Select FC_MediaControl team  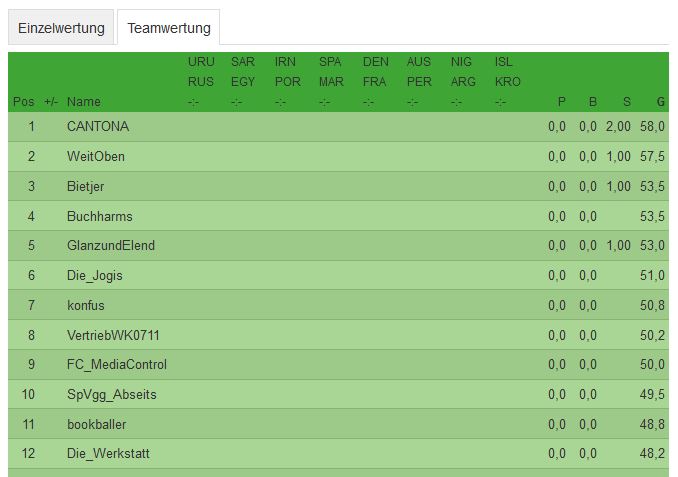117,364
